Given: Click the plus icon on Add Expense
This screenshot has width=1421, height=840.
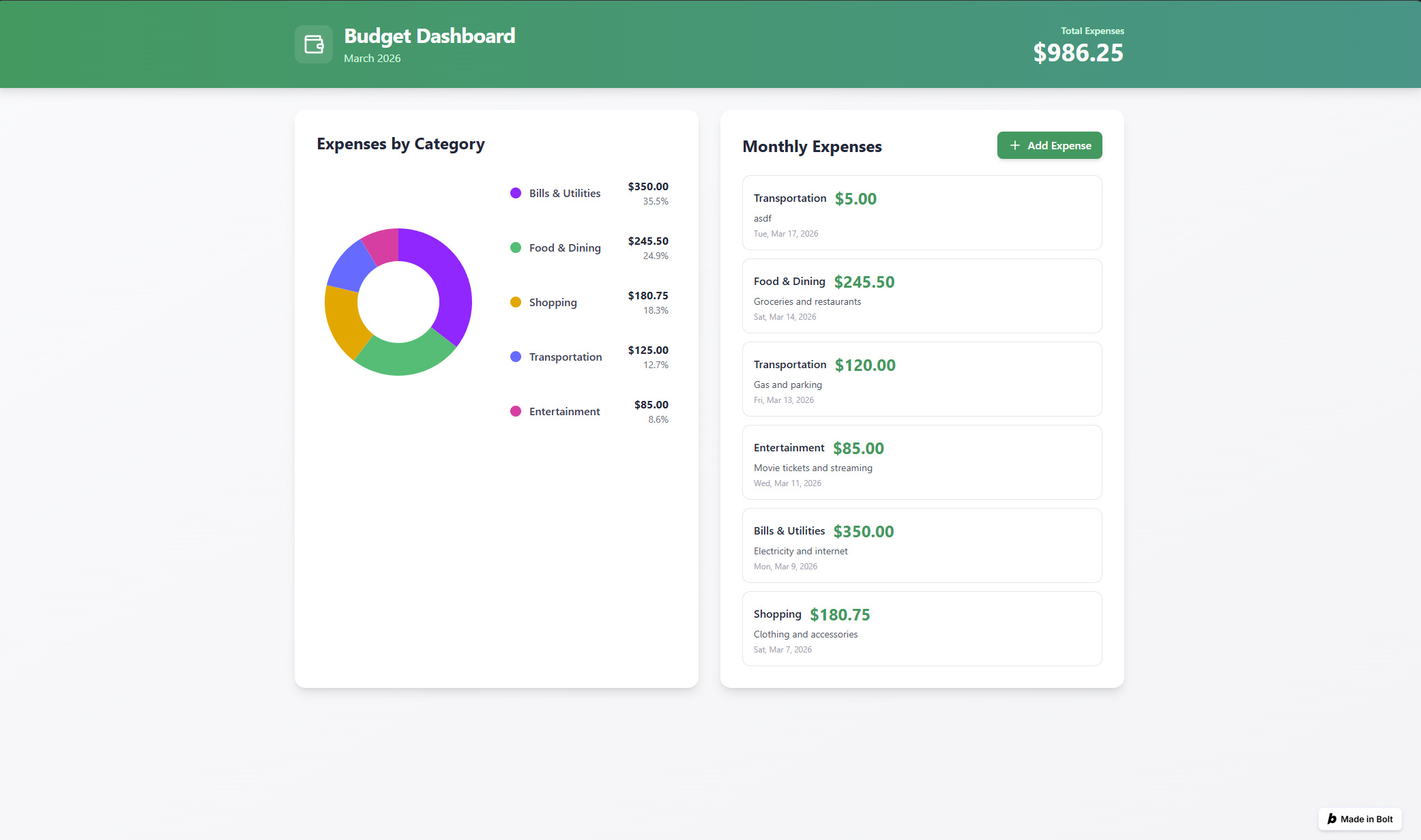Looking at the screenshot, I should pyautogui.click(x=1014, y=145).
